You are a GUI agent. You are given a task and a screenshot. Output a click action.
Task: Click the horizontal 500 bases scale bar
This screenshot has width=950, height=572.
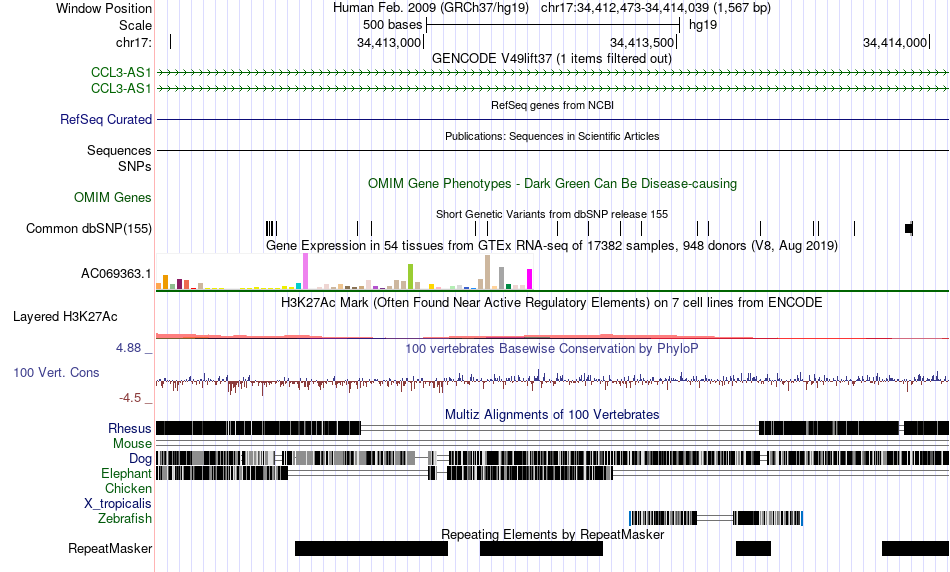pyautogui.click(x=553, y=25)
